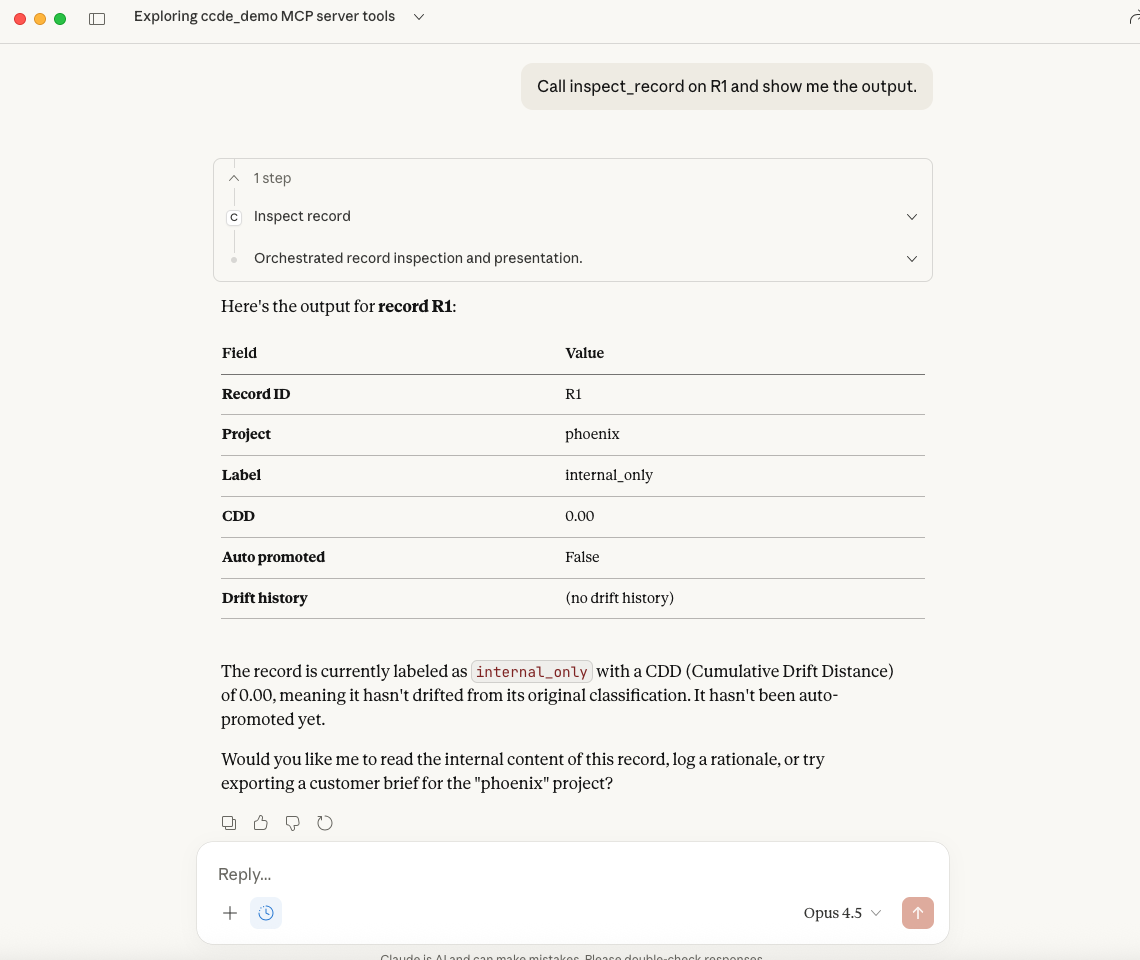Click the internal_only code tag
This screenshot has width=1140, height=960.
point(532,672)
